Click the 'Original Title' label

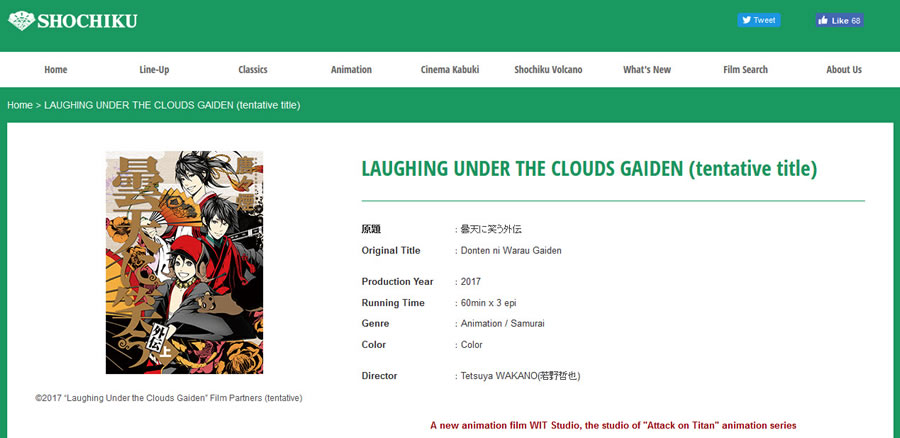point(391,250)
